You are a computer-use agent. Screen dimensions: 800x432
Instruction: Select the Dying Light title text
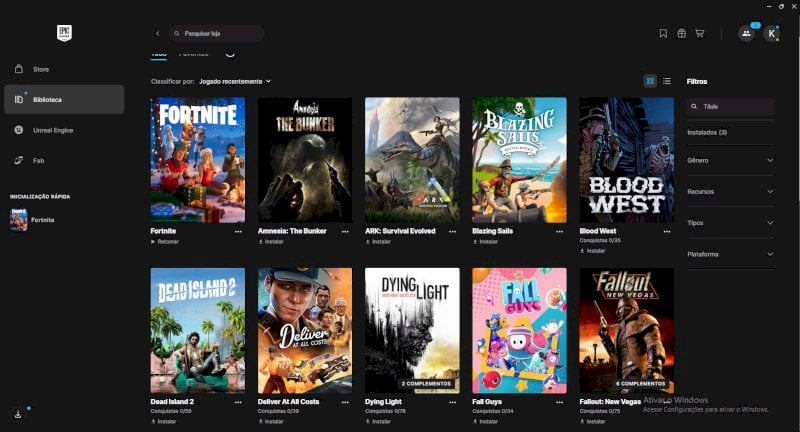(383, 402)
